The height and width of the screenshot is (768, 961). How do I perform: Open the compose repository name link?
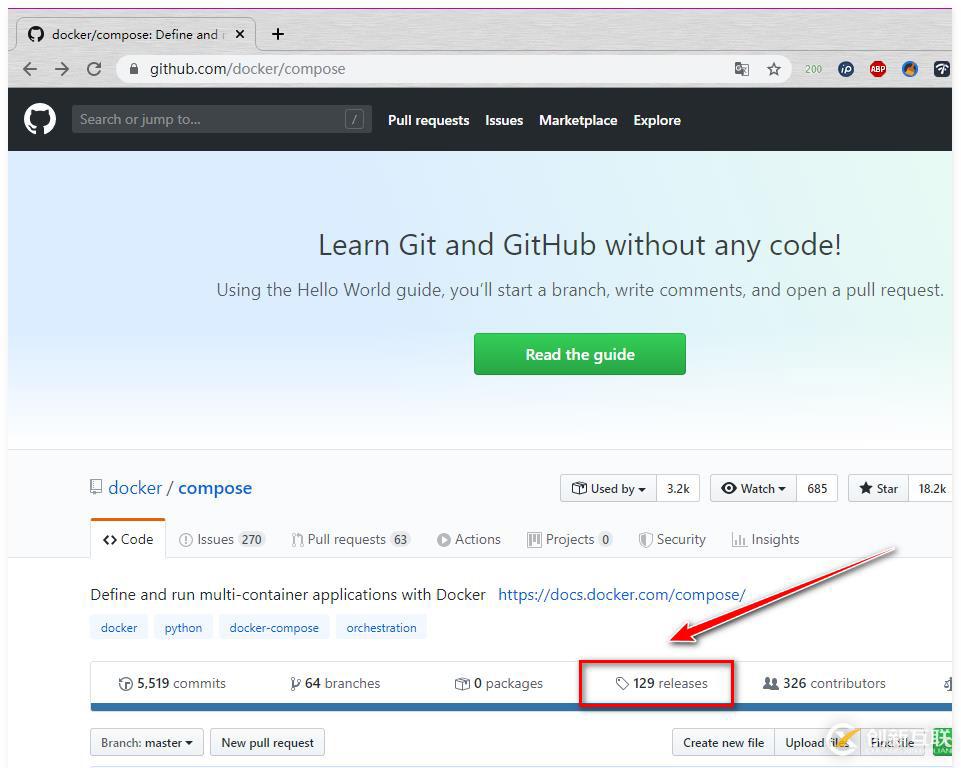pos(215,488)
